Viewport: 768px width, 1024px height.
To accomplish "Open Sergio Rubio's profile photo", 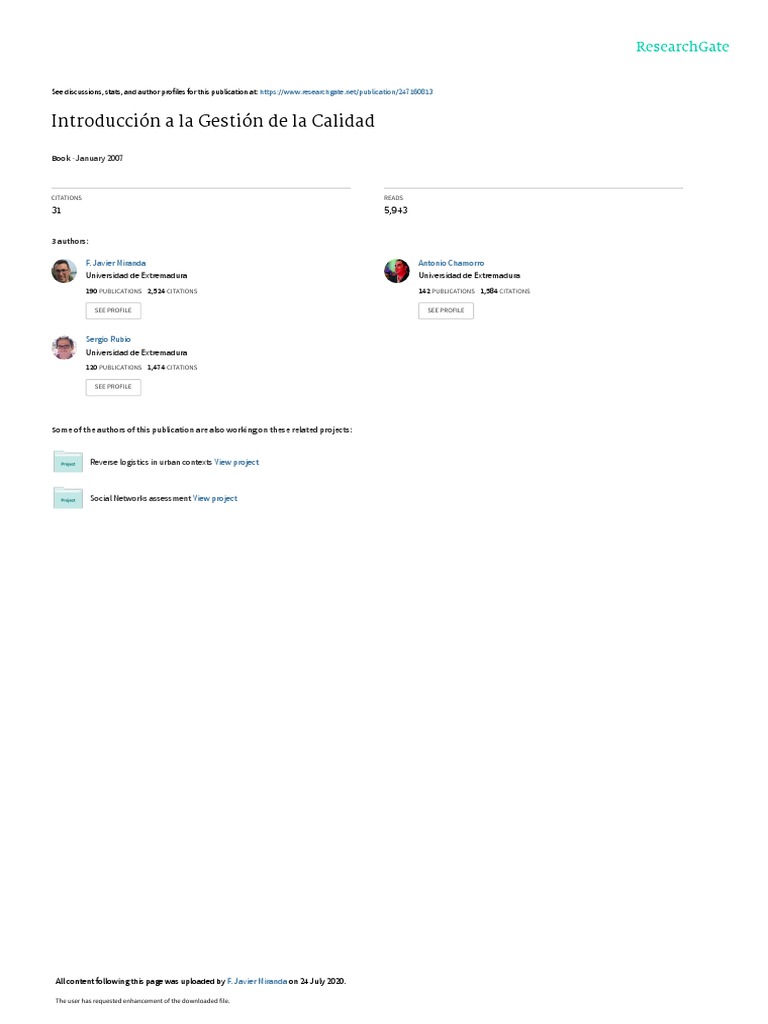I will (64, 347).
